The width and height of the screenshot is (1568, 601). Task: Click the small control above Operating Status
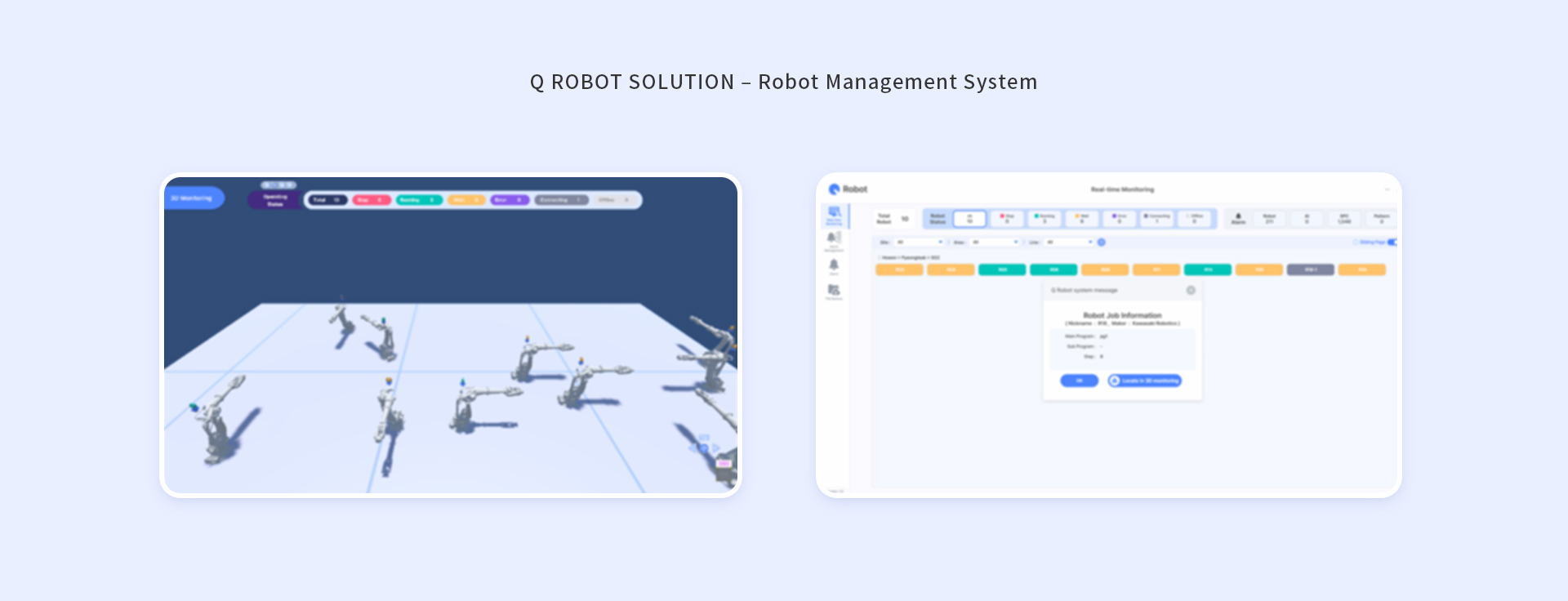pos(278,185)
